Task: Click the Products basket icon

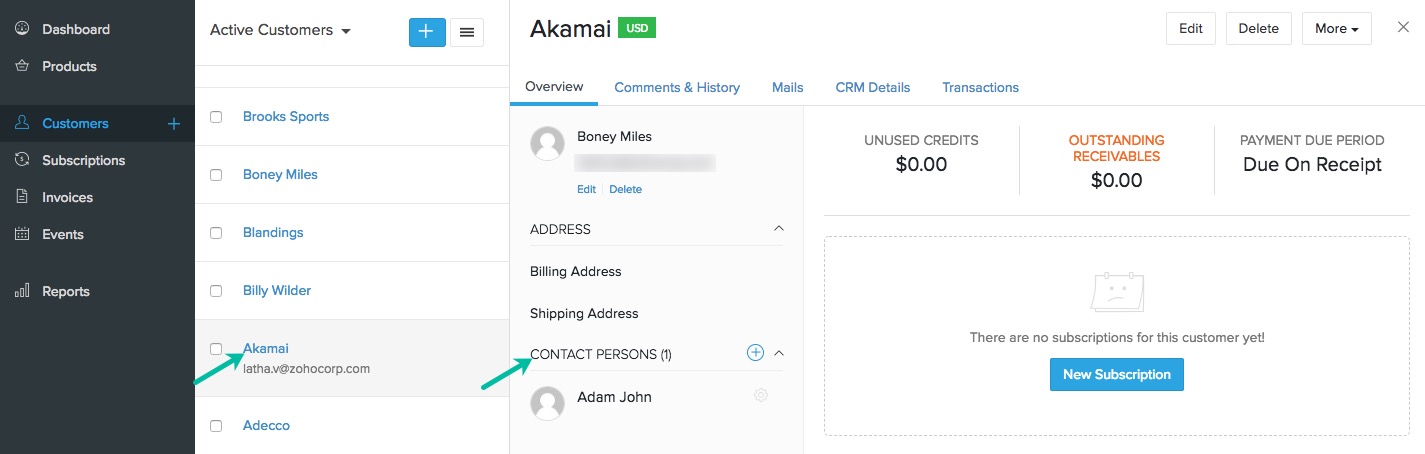Action: click(x=22, y=66)
